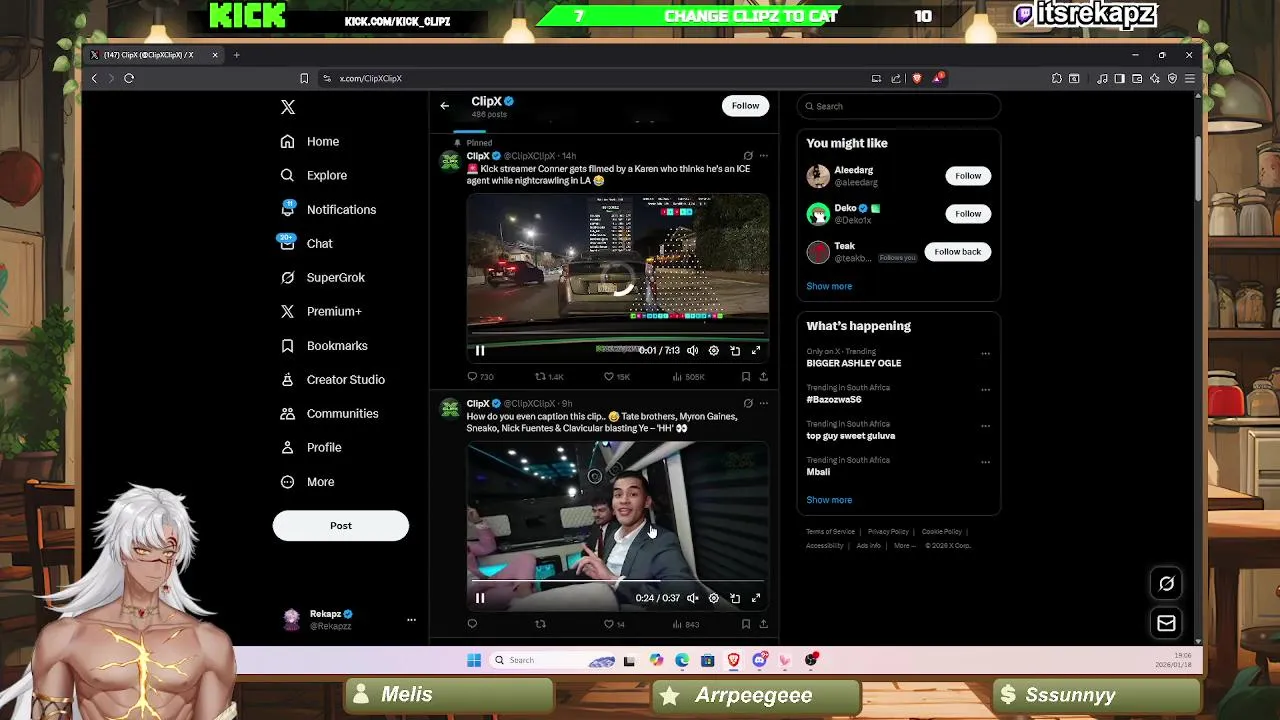
Task: Open Creator Studio in the sidebar
Action: 332,379
